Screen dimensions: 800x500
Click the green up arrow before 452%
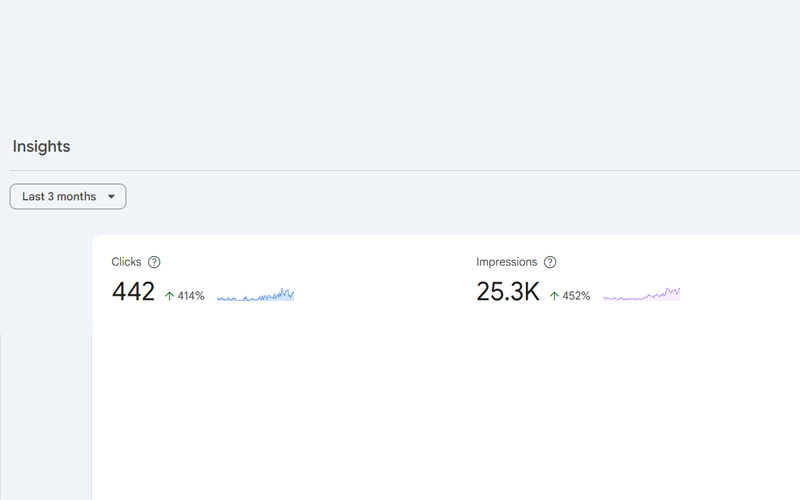[x=554, y=296]
